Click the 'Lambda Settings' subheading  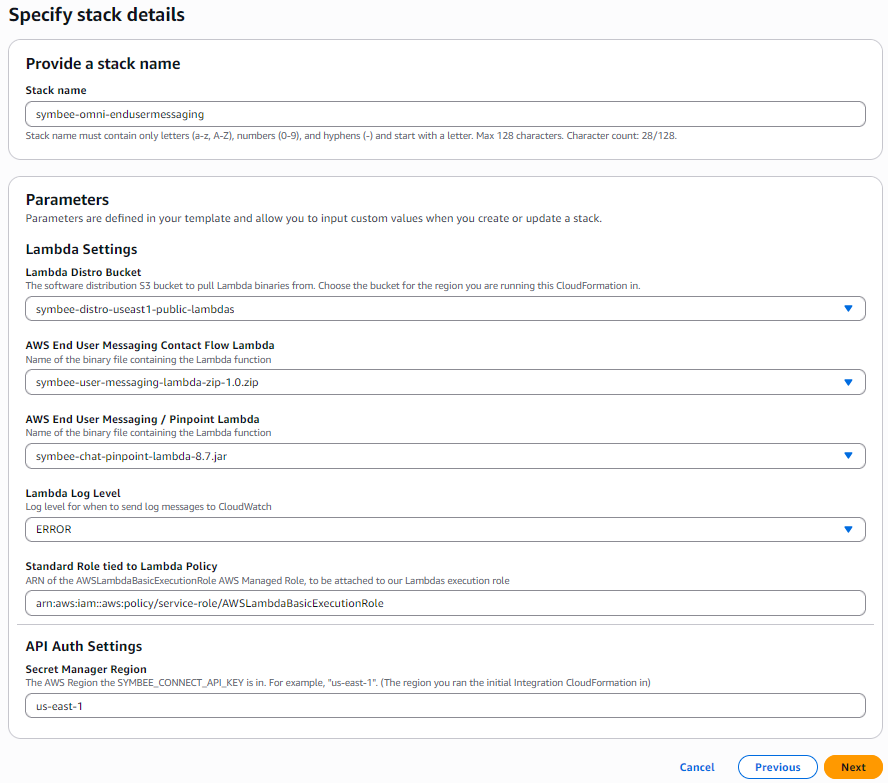click(x=82, y=249)
